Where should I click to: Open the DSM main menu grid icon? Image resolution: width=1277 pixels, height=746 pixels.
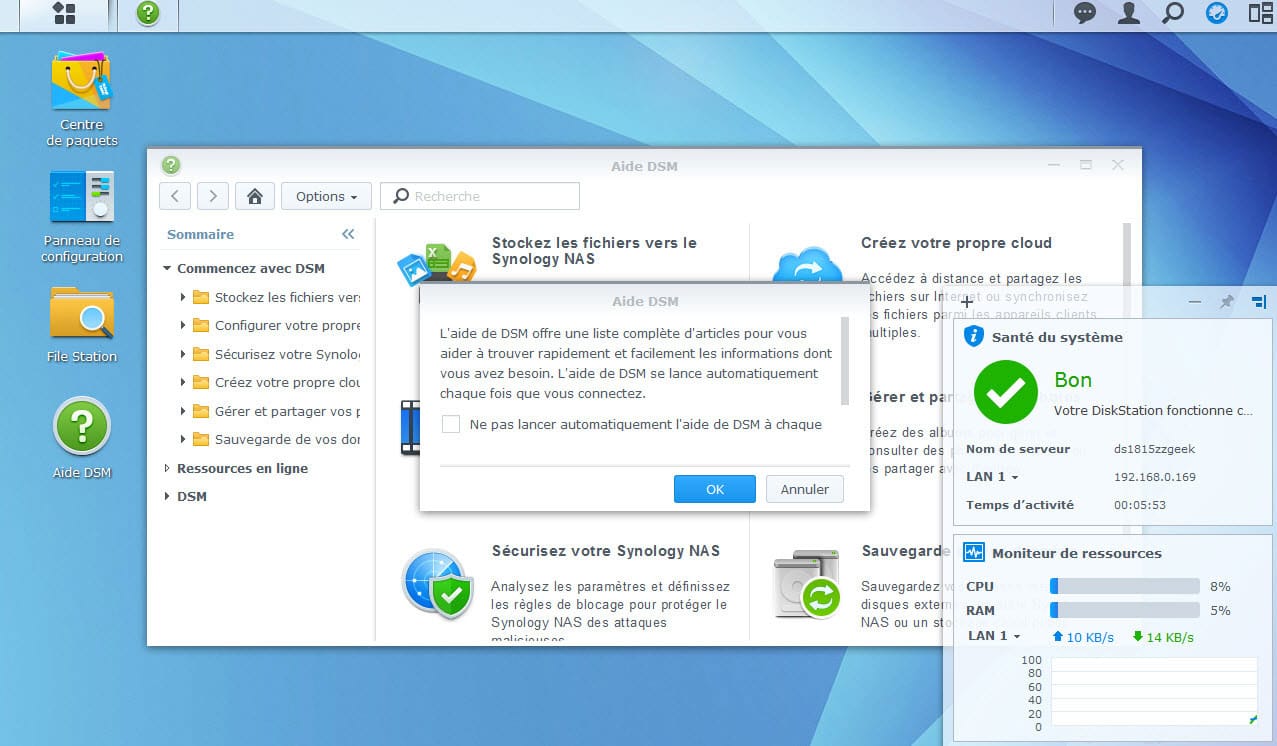64,14
